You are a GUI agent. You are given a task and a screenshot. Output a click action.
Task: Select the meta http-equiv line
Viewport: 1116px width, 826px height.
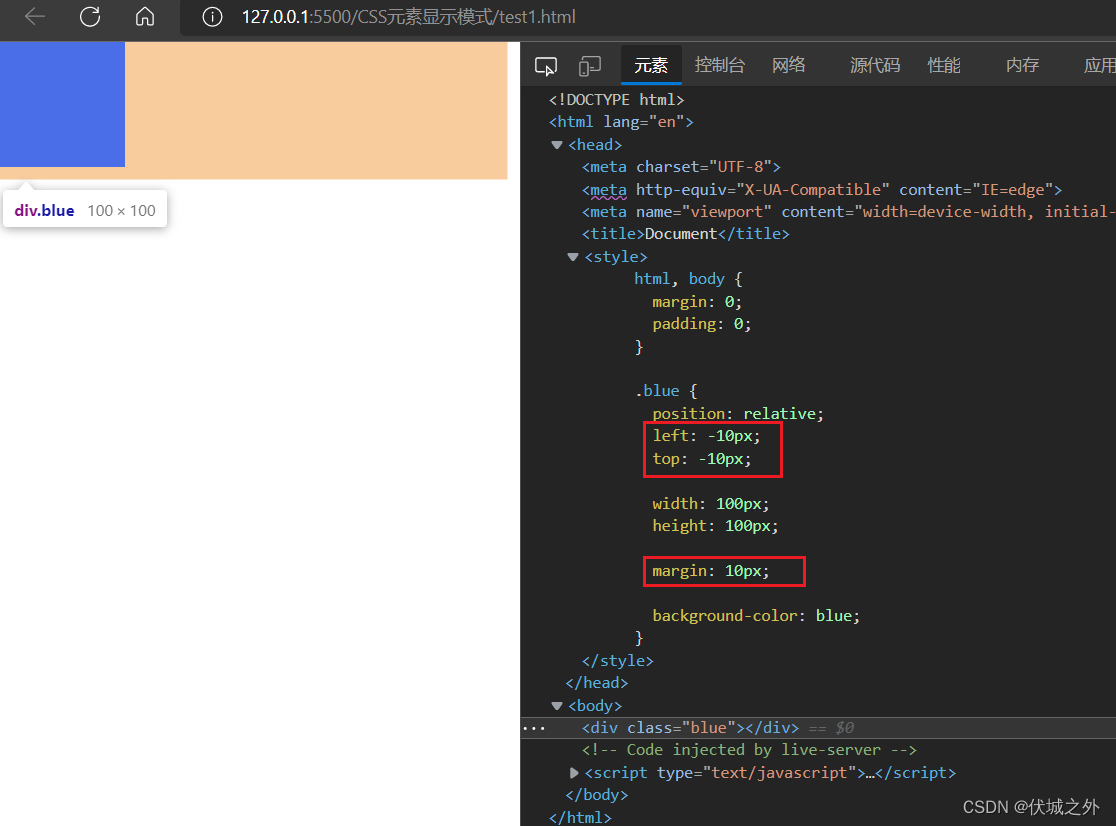(822, 189)
